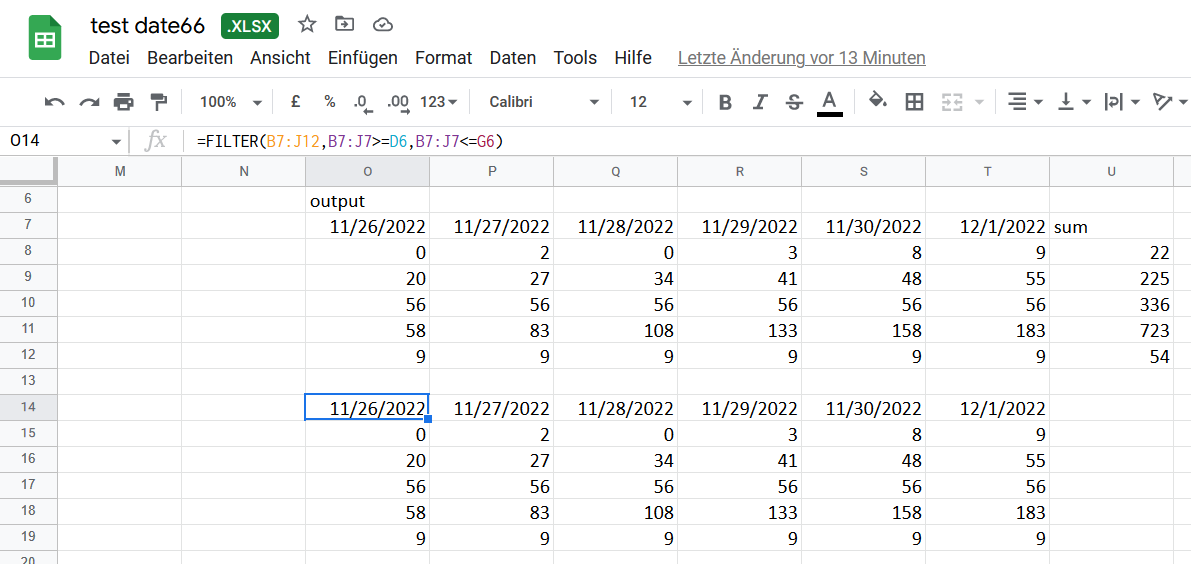
Task: Select cell 183 in row 18
Action: (x=987, y=512)
